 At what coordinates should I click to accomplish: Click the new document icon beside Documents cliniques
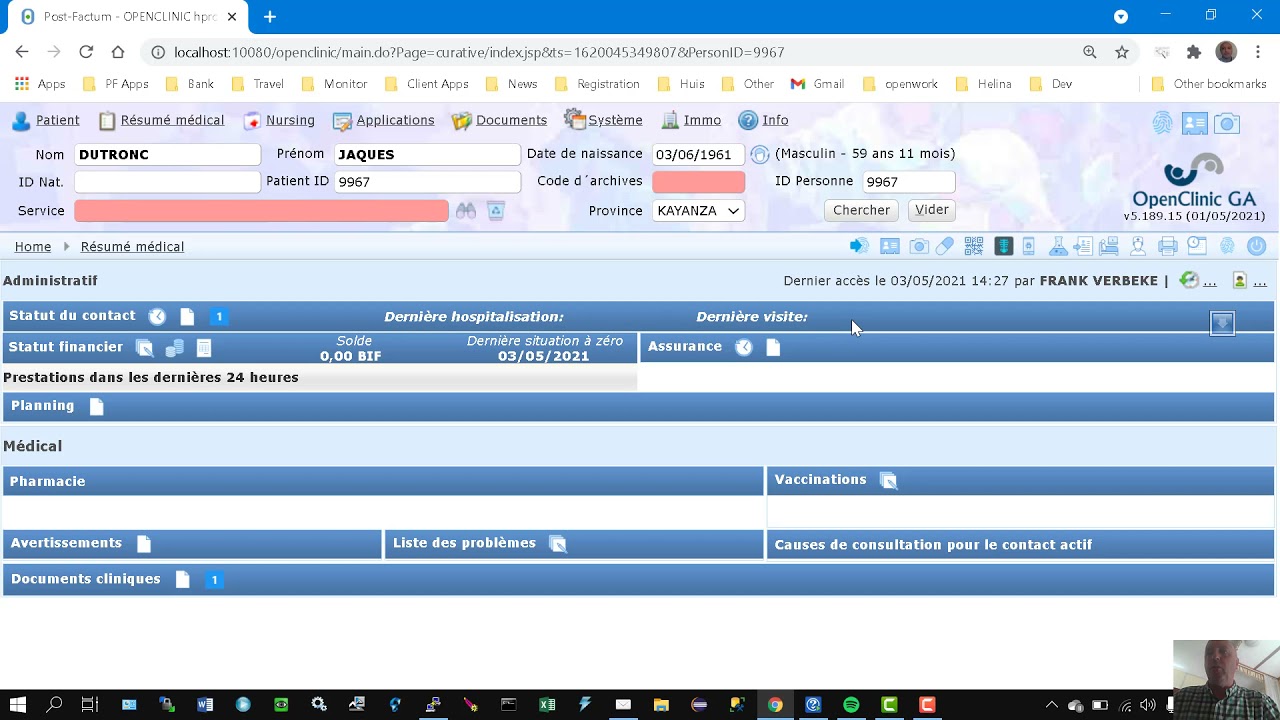point(182,580)
